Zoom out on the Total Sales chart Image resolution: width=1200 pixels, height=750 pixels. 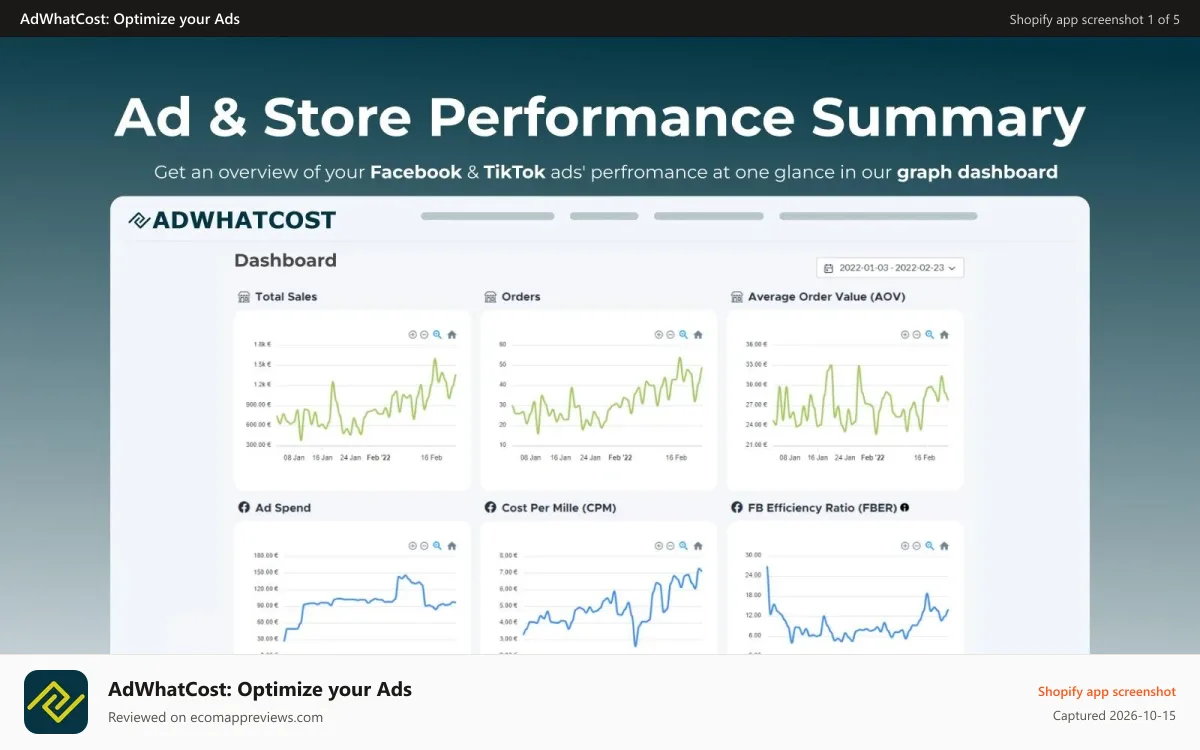424,335
